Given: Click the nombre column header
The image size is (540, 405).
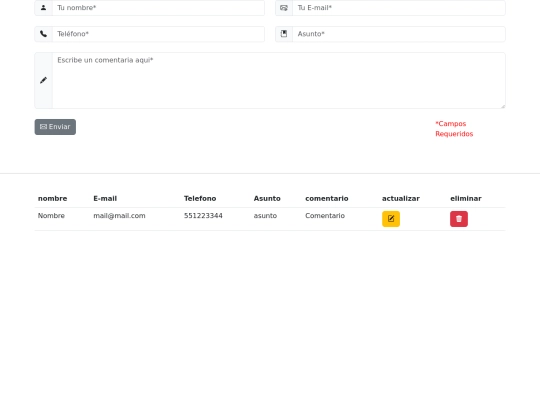Looking at the screenshot, I should tap(52, 198).
